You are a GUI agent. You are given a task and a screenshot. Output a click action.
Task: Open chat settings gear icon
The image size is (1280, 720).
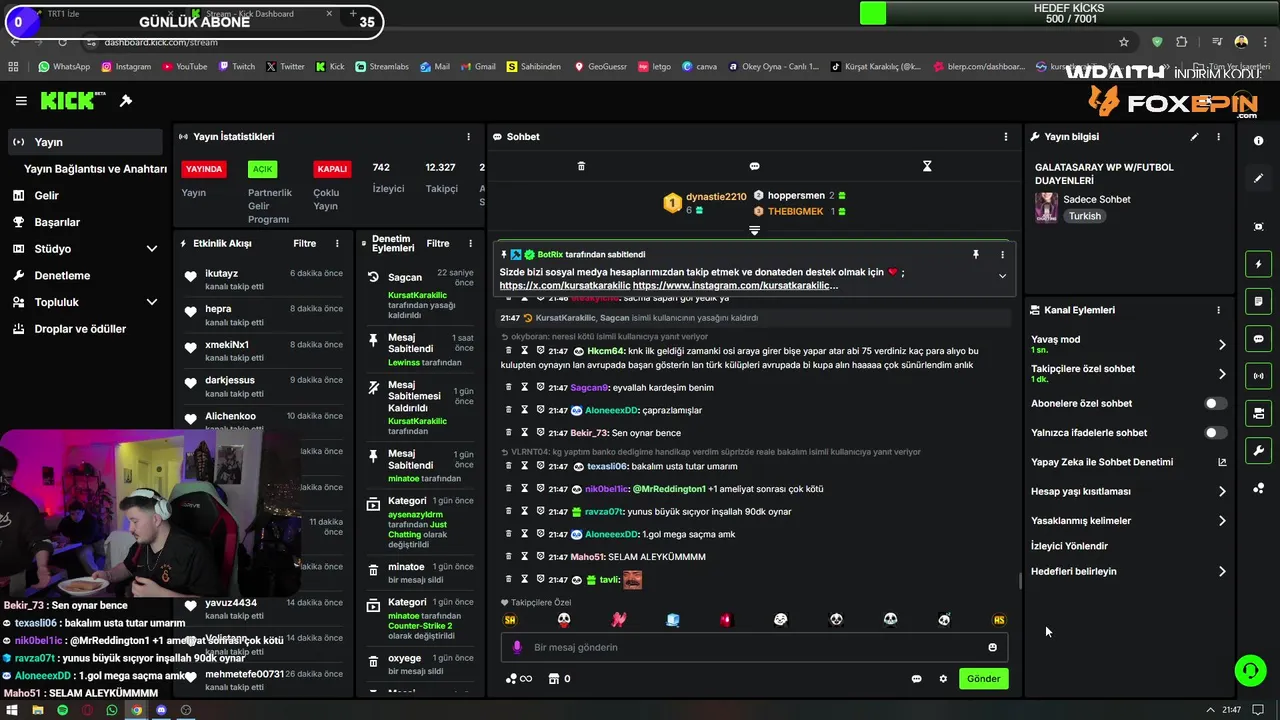coord(942,679)
